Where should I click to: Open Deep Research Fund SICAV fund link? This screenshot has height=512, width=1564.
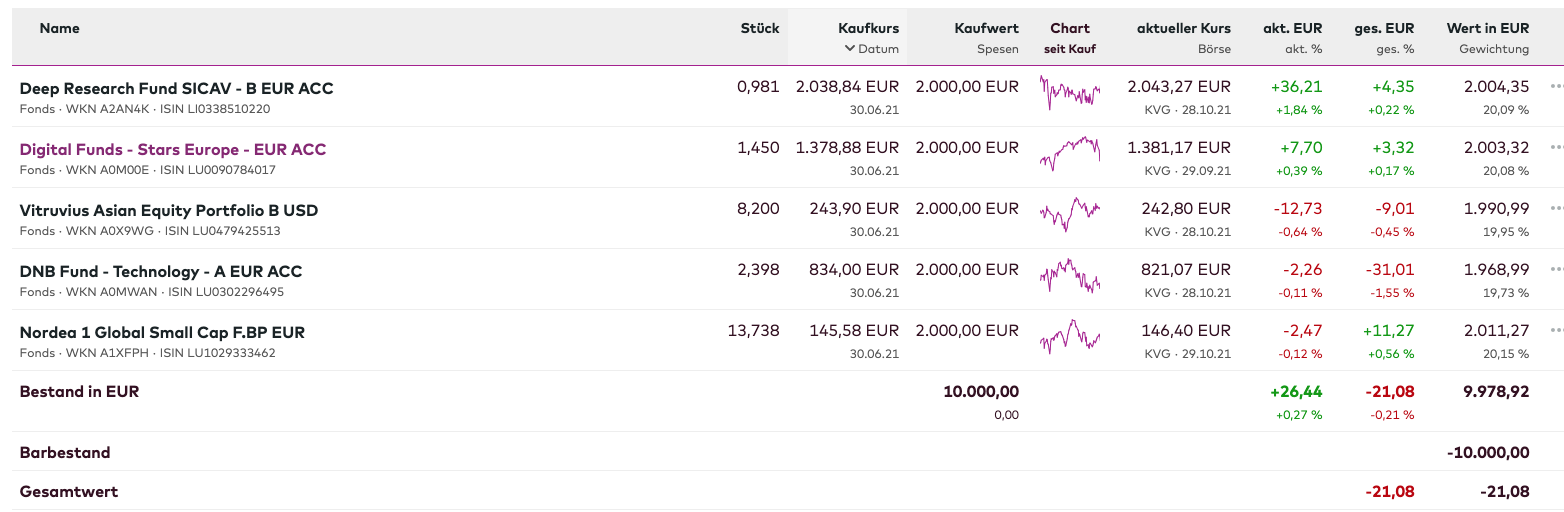176,88
